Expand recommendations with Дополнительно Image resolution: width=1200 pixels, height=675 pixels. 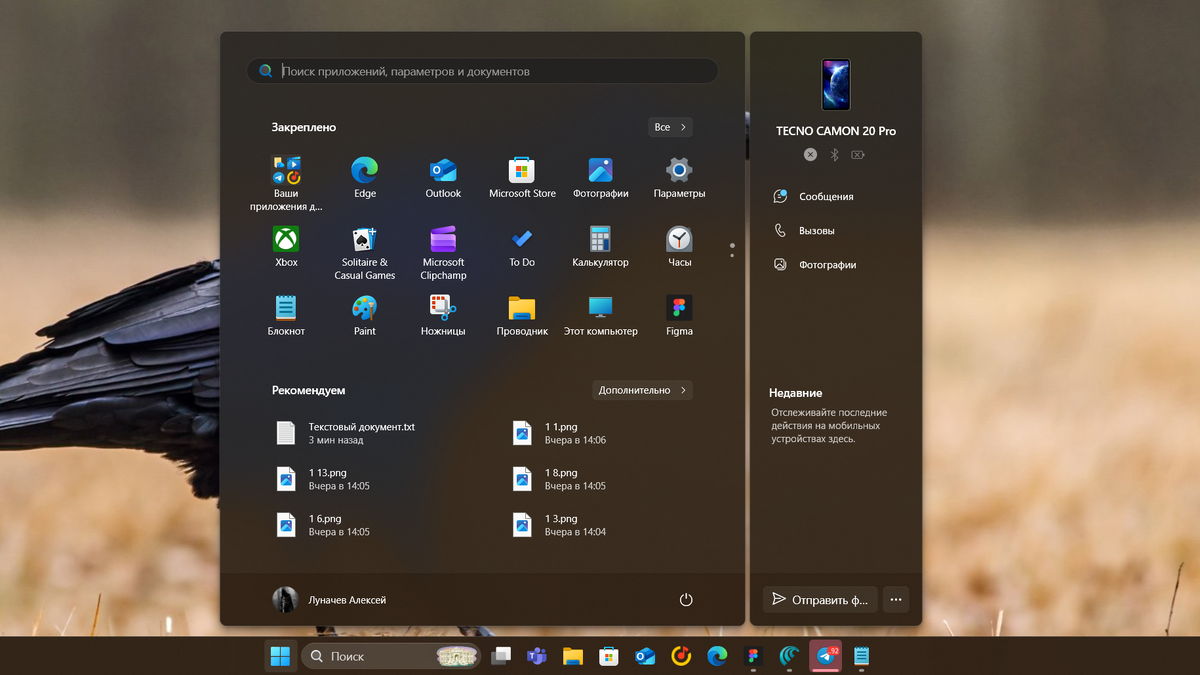point(642,390)
